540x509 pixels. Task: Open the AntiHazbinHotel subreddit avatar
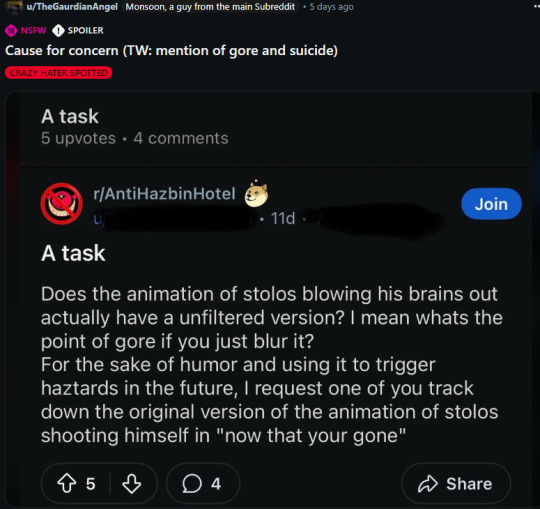[x=62, y=204]
